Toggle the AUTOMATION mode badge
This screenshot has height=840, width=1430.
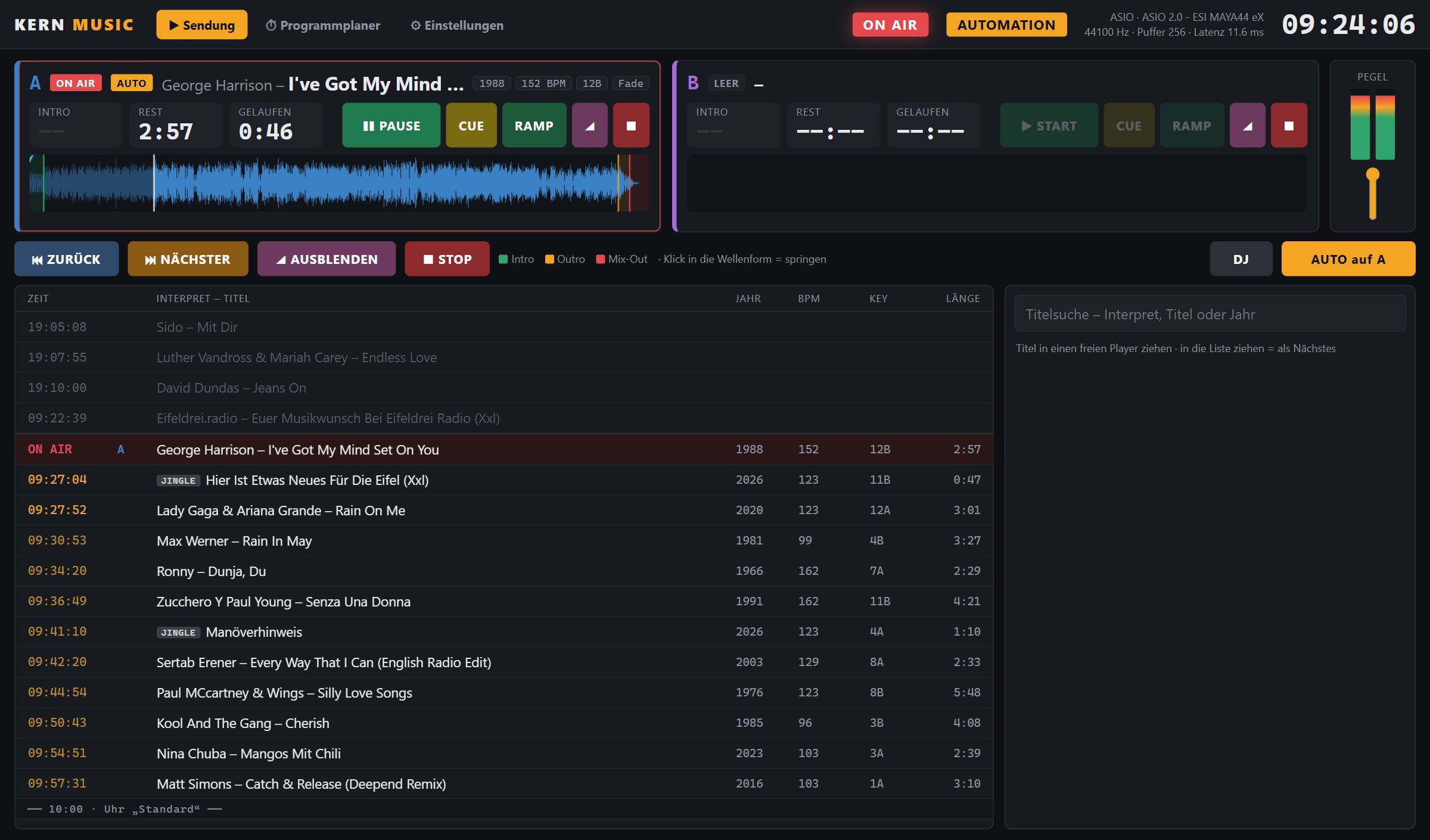coord(1006,25)
